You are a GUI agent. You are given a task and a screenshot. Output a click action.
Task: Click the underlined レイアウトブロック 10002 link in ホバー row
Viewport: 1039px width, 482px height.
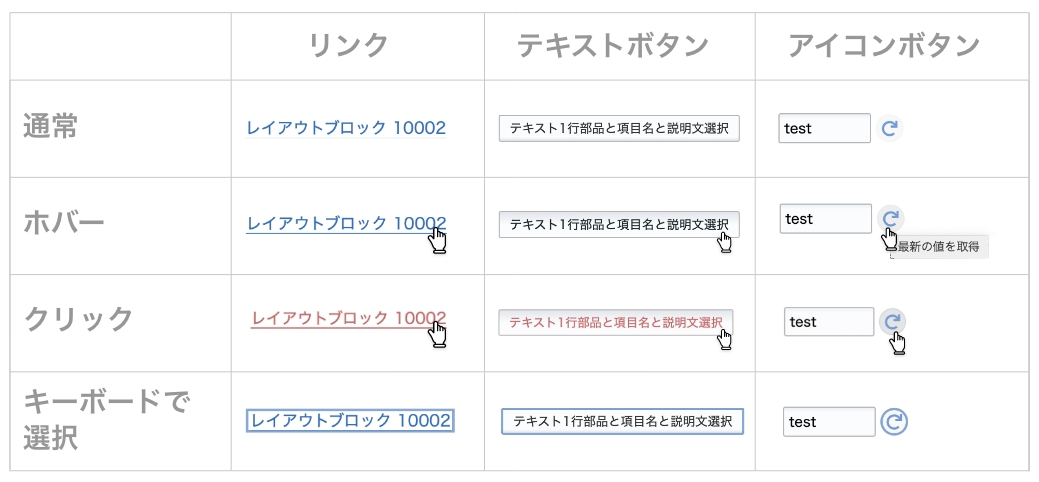point(346,223)
